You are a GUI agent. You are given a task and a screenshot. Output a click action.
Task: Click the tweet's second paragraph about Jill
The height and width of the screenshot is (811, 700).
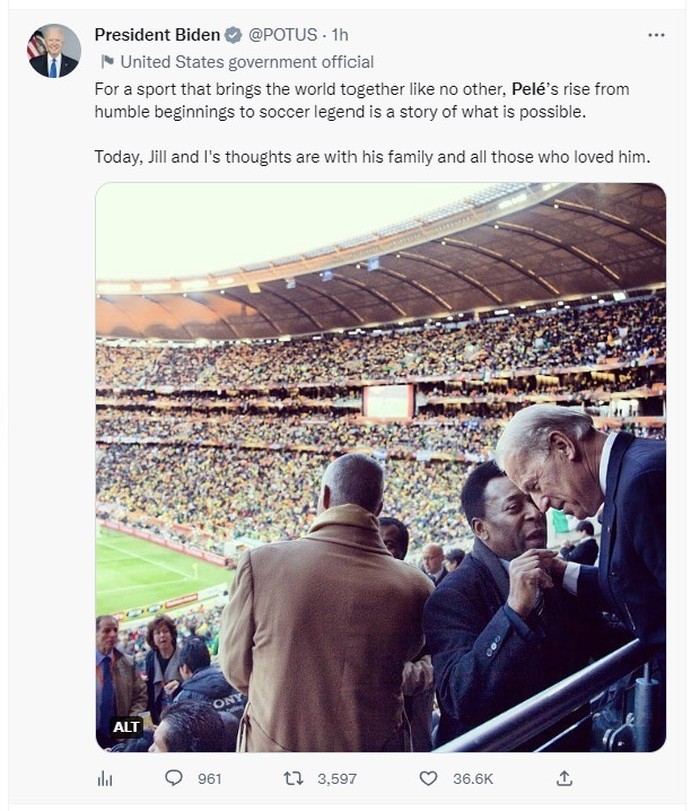372,157
